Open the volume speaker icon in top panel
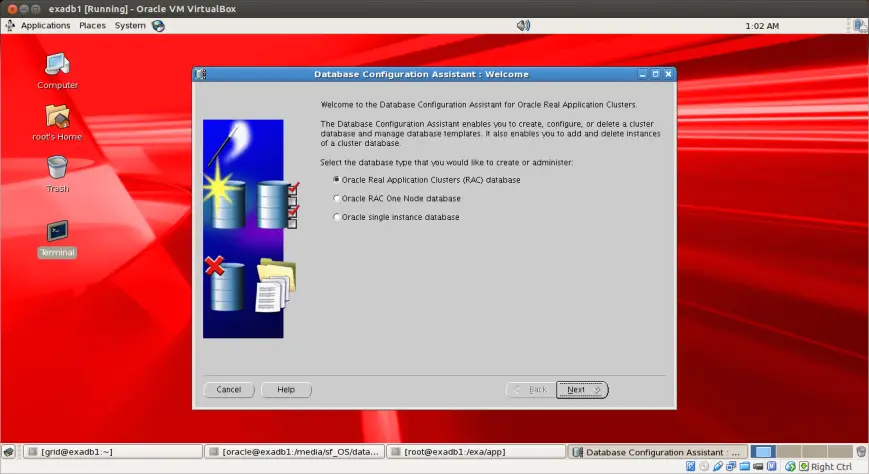Viewport: 869px width, 474px height. click(523, 26)
